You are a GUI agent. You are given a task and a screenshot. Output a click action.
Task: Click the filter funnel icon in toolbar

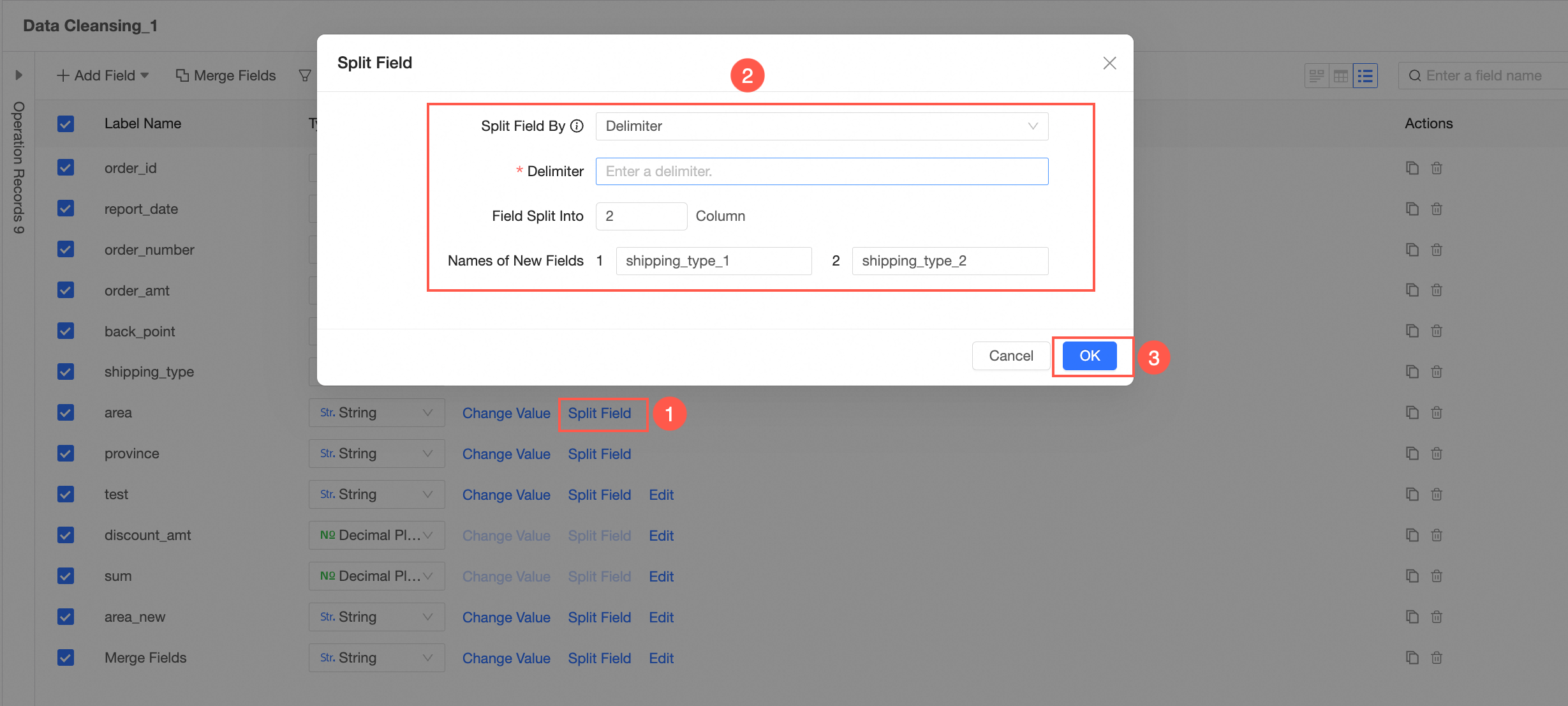click(x=305, y=75)
